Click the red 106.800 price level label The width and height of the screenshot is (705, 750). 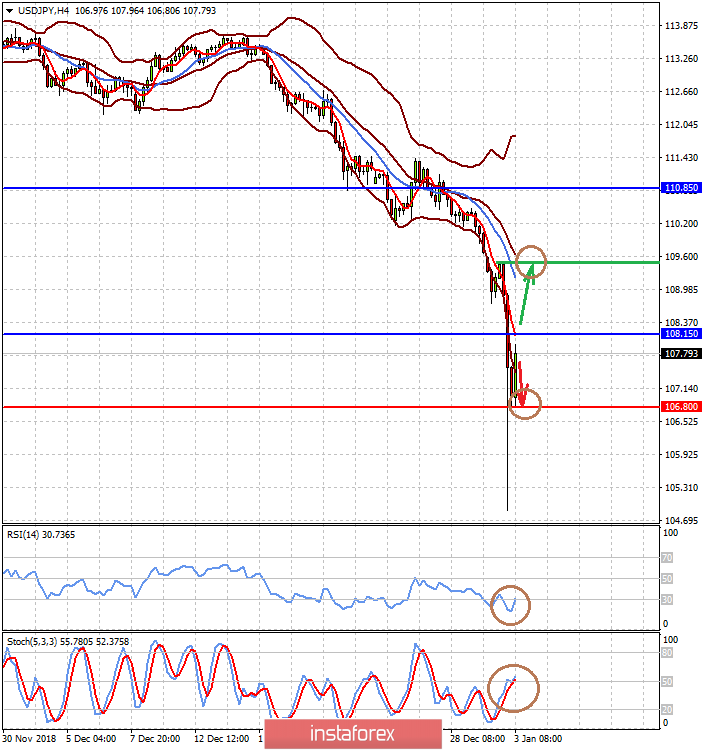(x=681, y=407)
